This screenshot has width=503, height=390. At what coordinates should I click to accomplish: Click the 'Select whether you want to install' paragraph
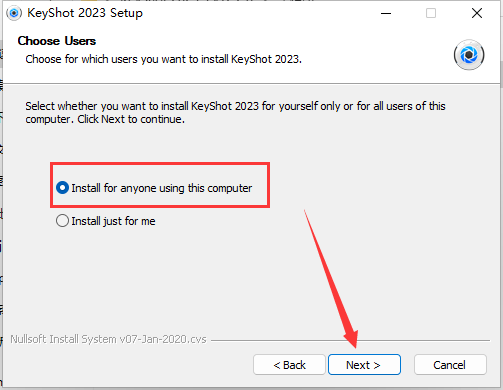(235, 112)
